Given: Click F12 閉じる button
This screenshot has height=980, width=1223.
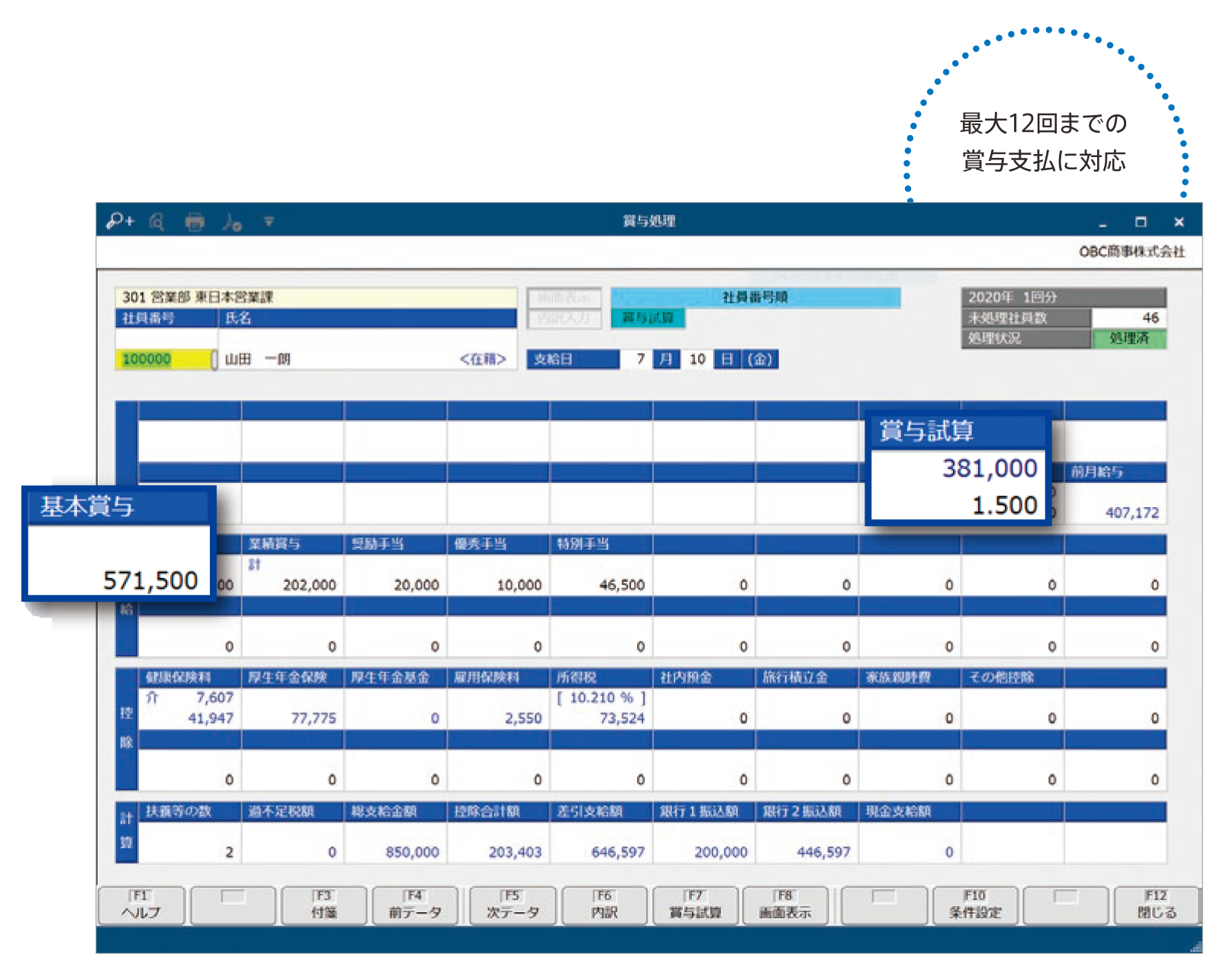Looking at the screenshot, I should [x=1157, y=905].
